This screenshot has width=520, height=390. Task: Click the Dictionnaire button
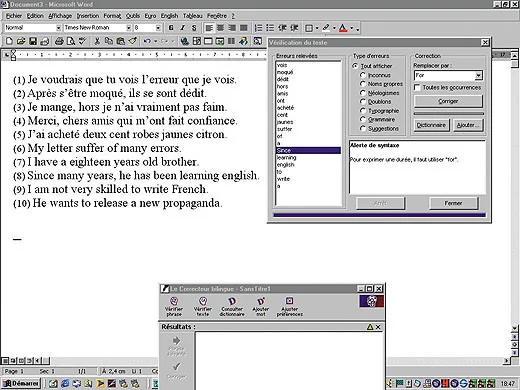431,125
